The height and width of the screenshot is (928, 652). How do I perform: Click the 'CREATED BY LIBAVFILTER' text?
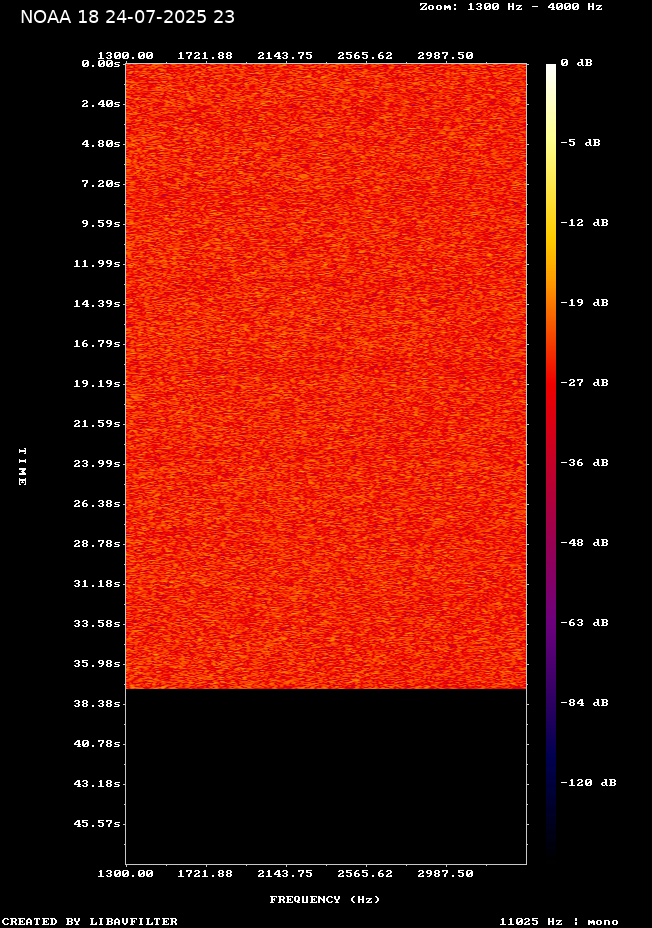click(90, 921)
